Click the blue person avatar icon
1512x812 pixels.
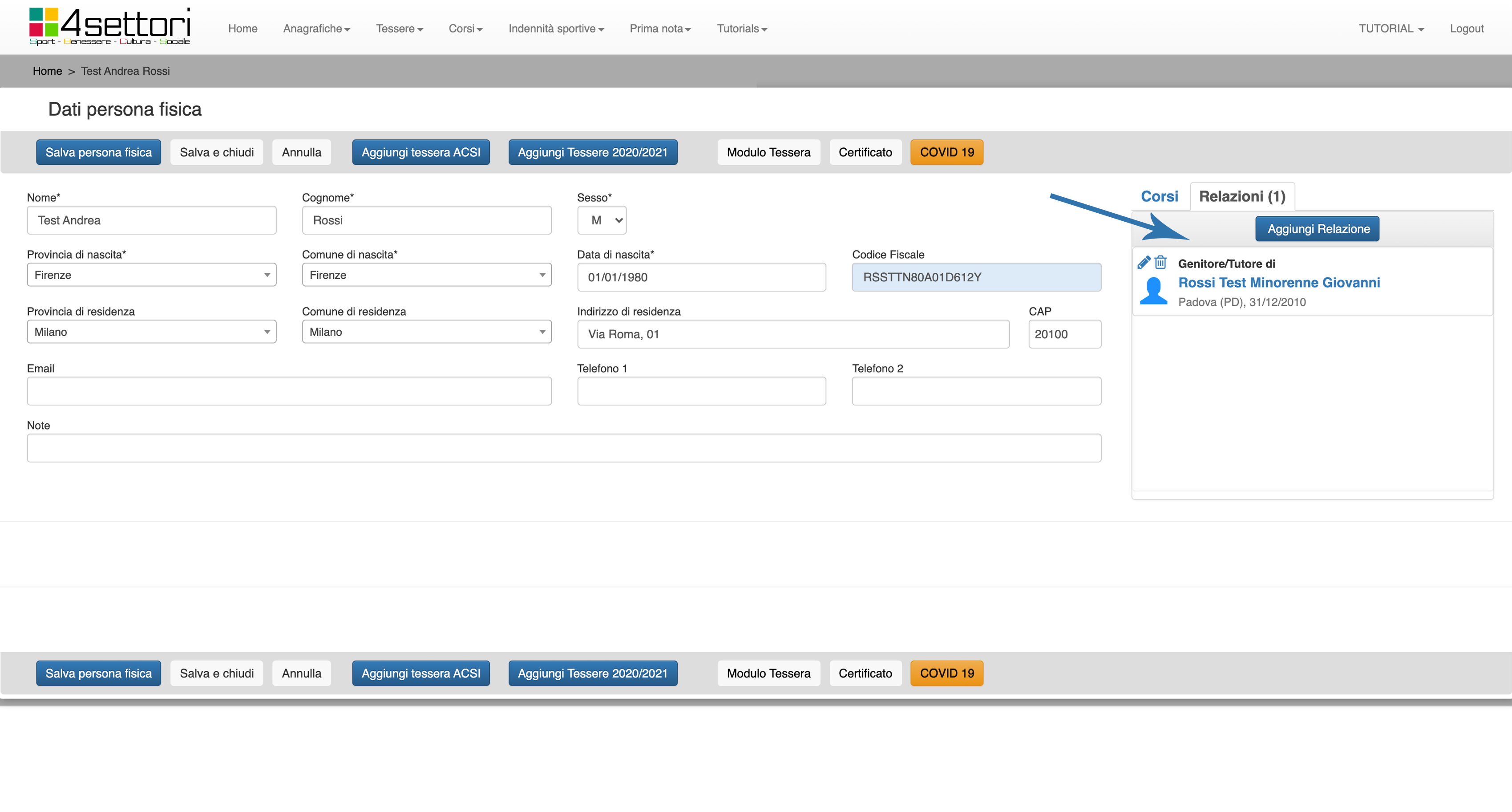(x=1153, y=291)
